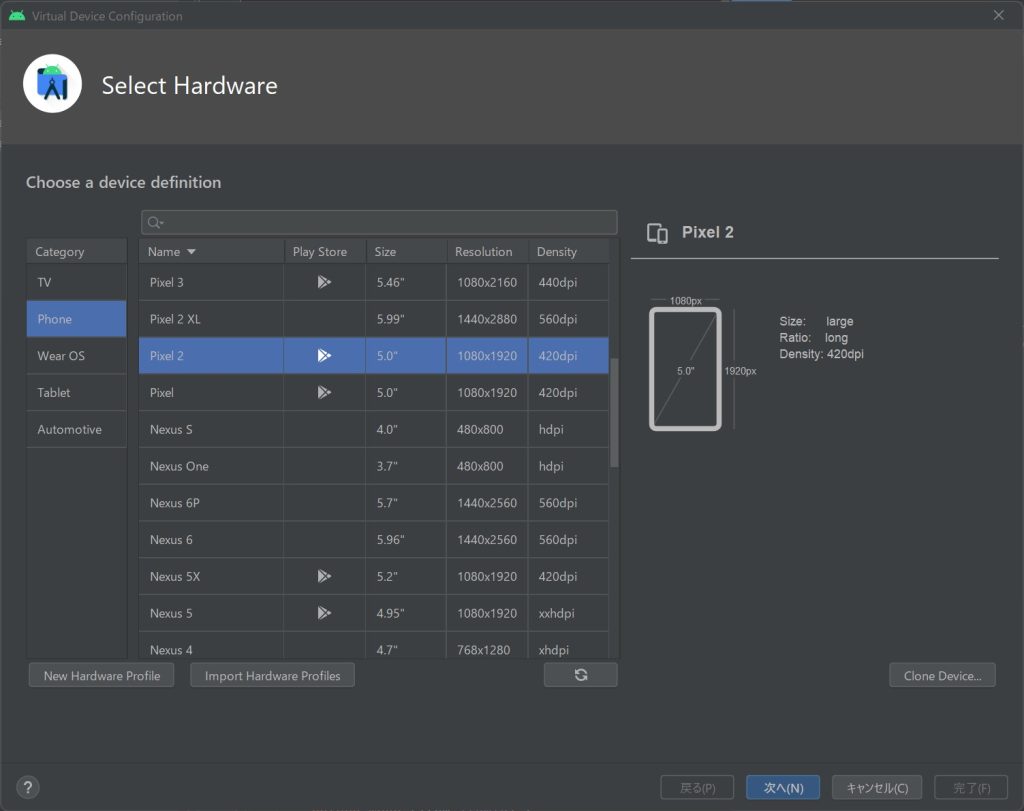The width and height of the screenshot is (1024, 811).
Task: Click the refresh device list icon button
Action: coord(581,675)
